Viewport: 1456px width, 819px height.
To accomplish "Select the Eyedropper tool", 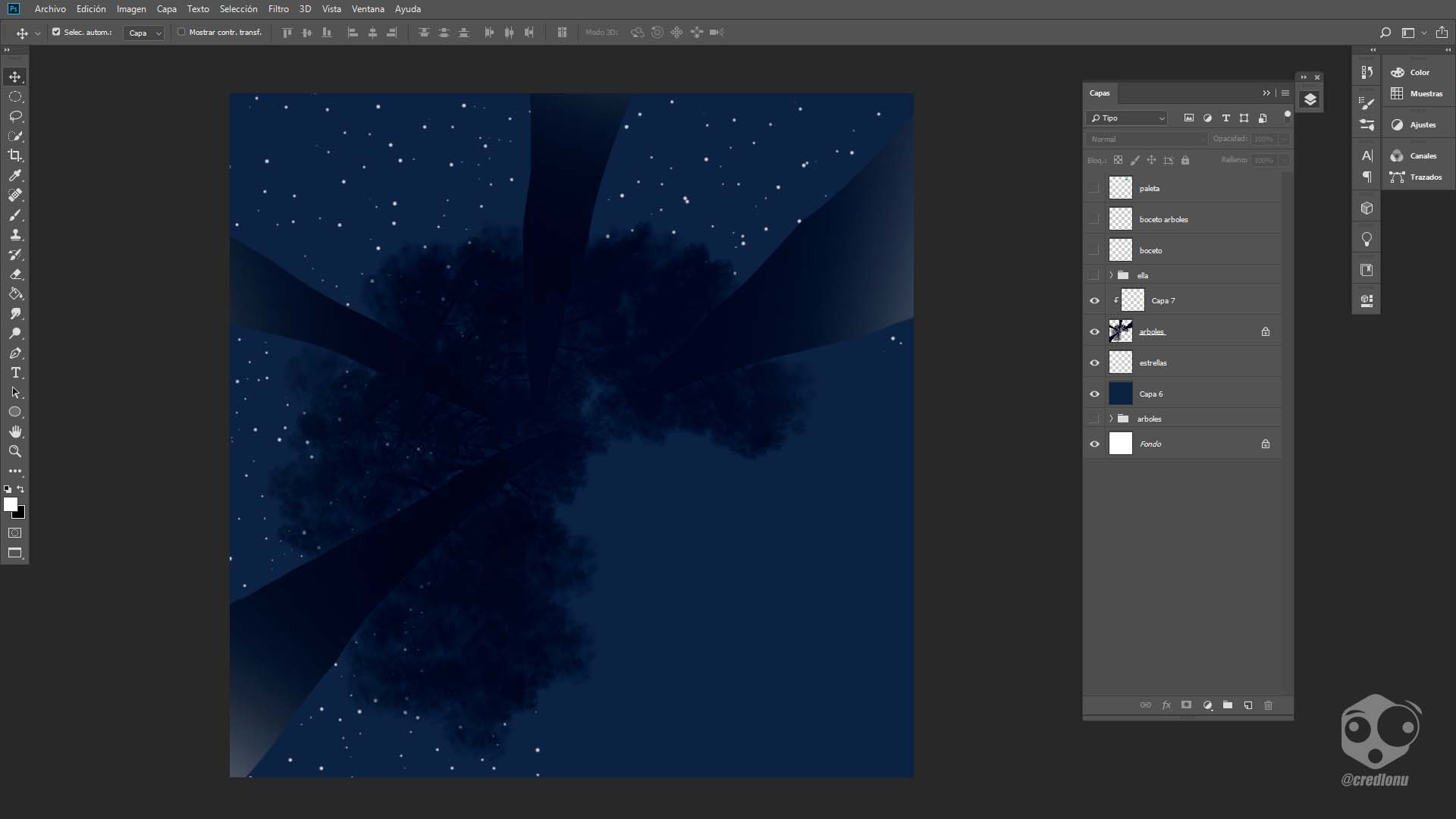I will coord(15,175).
